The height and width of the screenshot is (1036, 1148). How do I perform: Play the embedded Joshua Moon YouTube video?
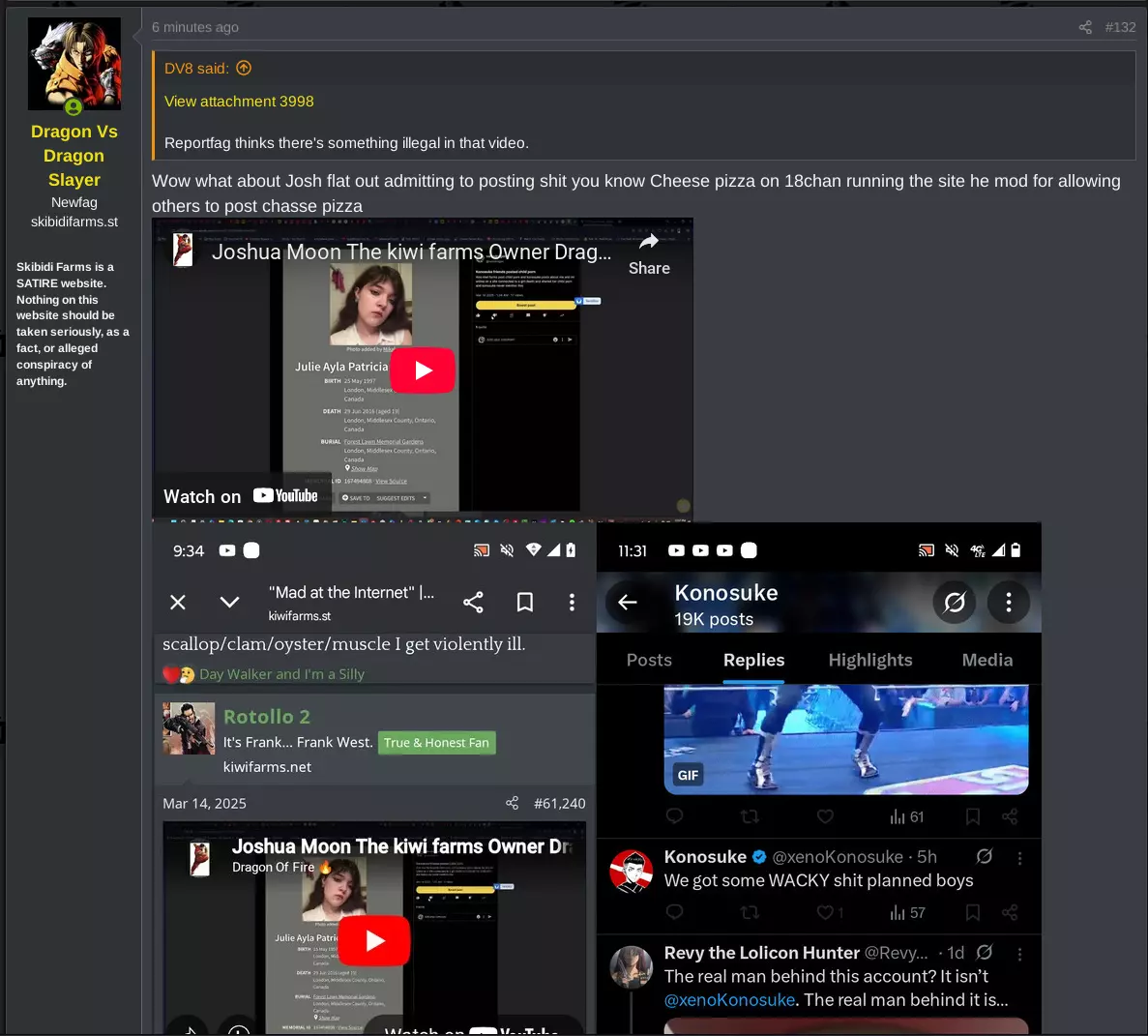(423, 370)
